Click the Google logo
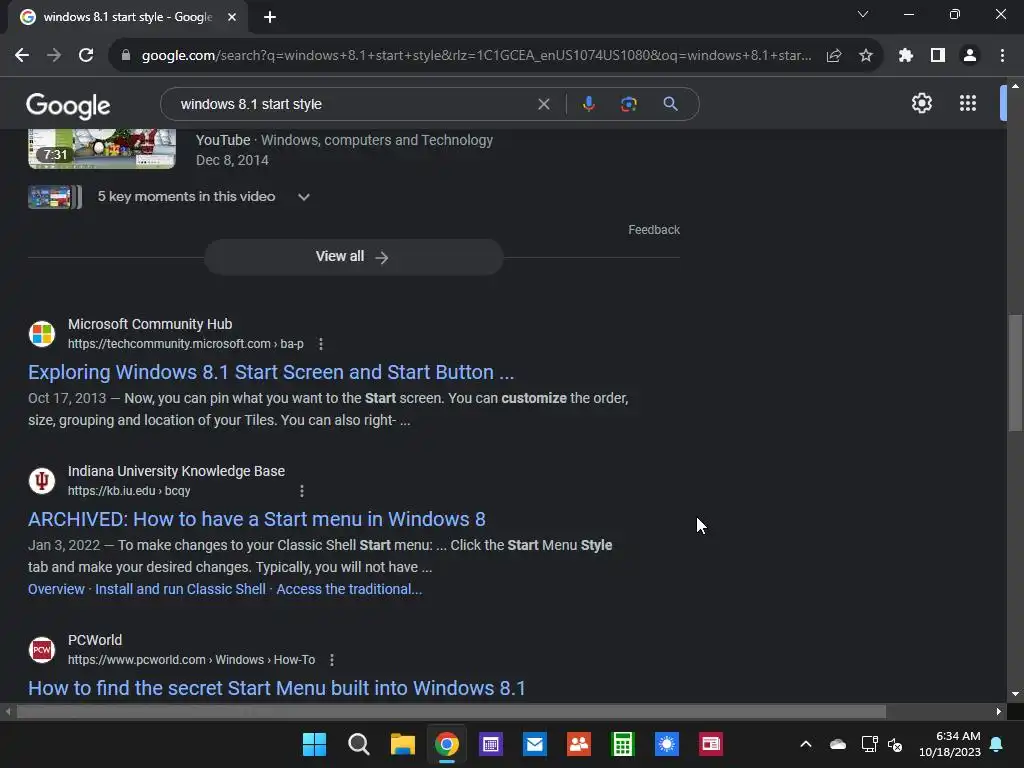 69,105
